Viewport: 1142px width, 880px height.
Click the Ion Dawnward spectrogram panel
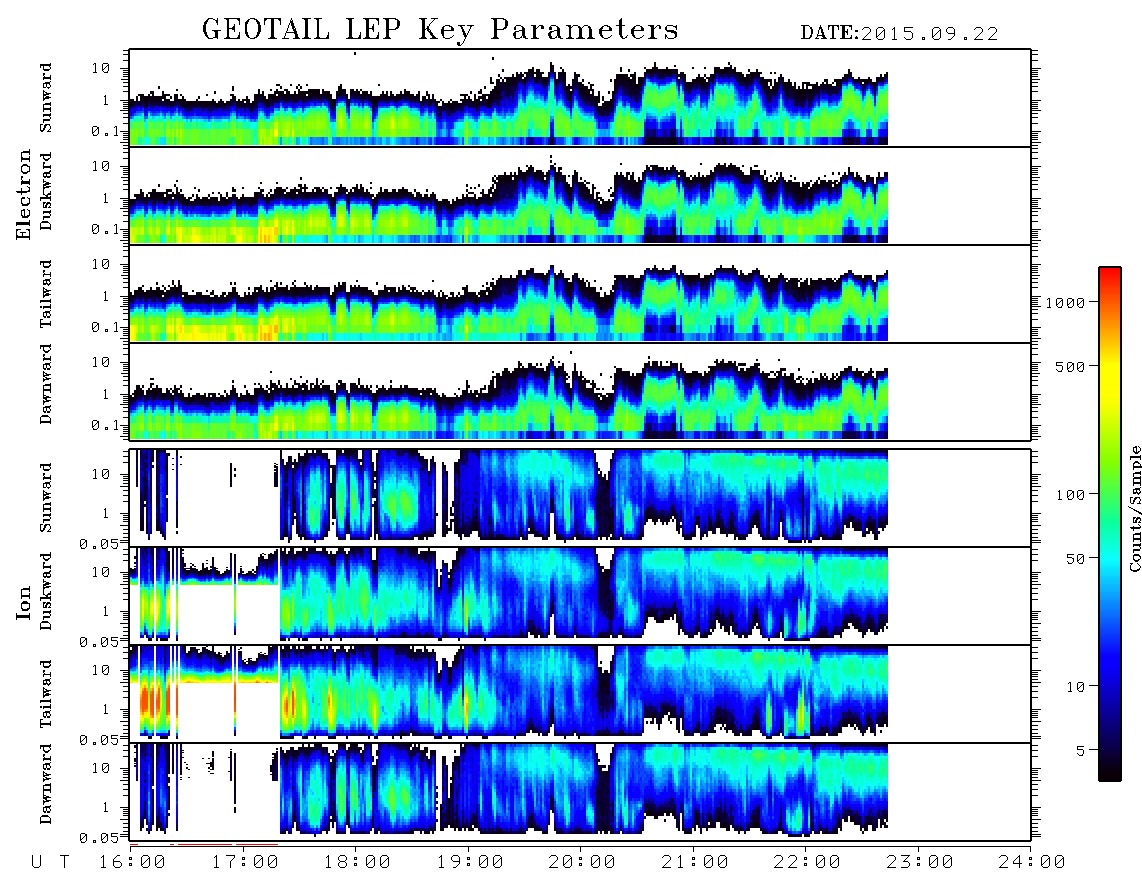580,792
